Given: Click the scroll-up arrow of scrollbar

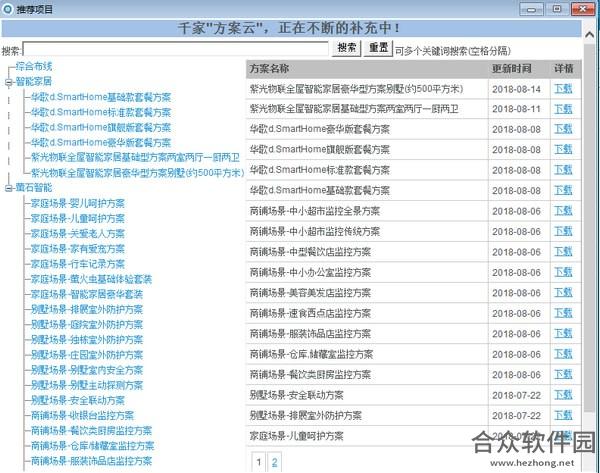Looking at the screenshot, I should (x=590, y=35).
